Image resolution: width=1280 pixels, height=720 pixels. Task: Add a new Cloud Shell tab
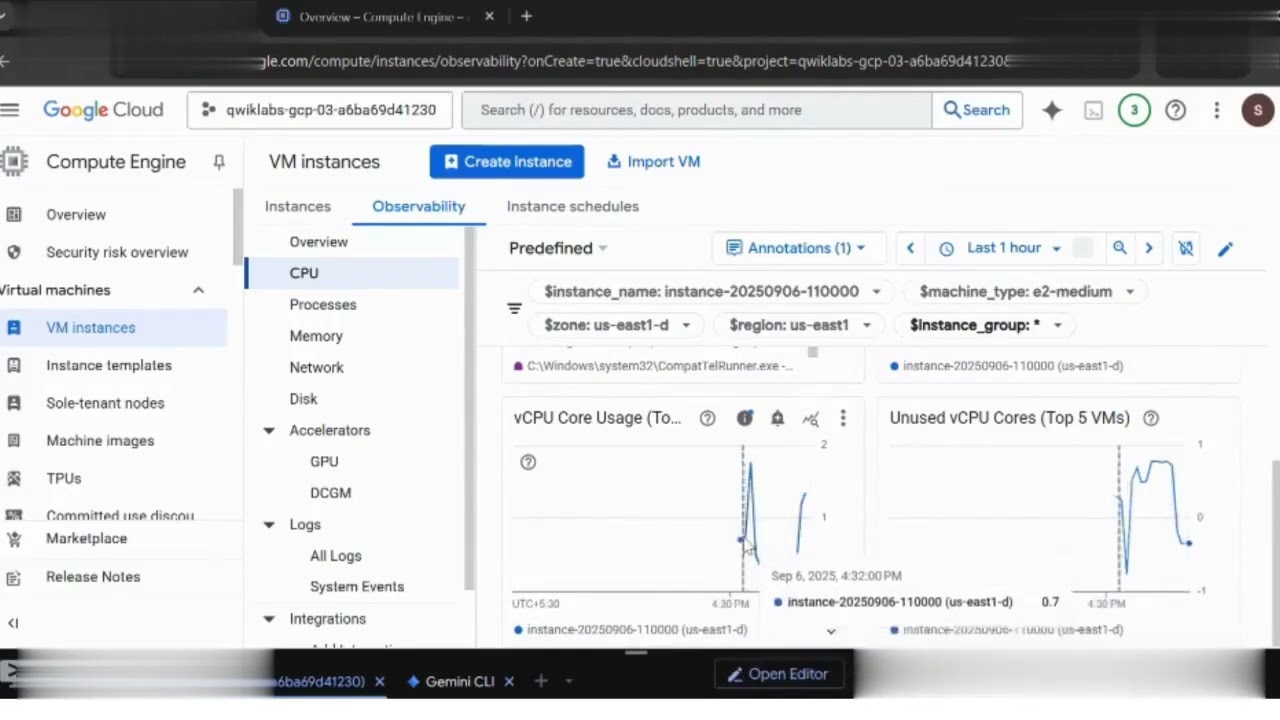point(541,681)
